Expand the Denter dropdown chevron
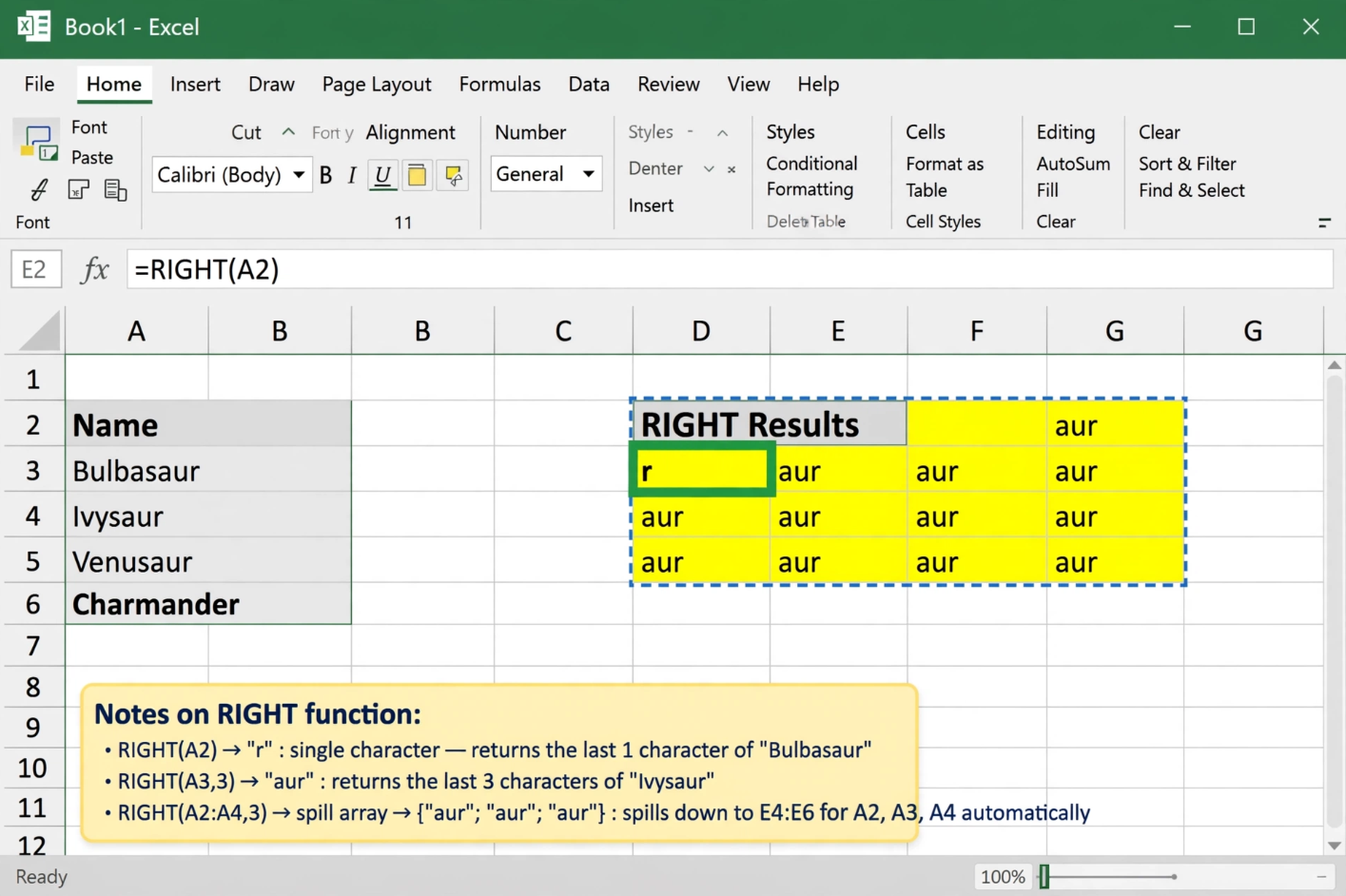Image resolution: width=1346 pixels, height=896 pixels. pyautogui.click(x=709, y=169)
